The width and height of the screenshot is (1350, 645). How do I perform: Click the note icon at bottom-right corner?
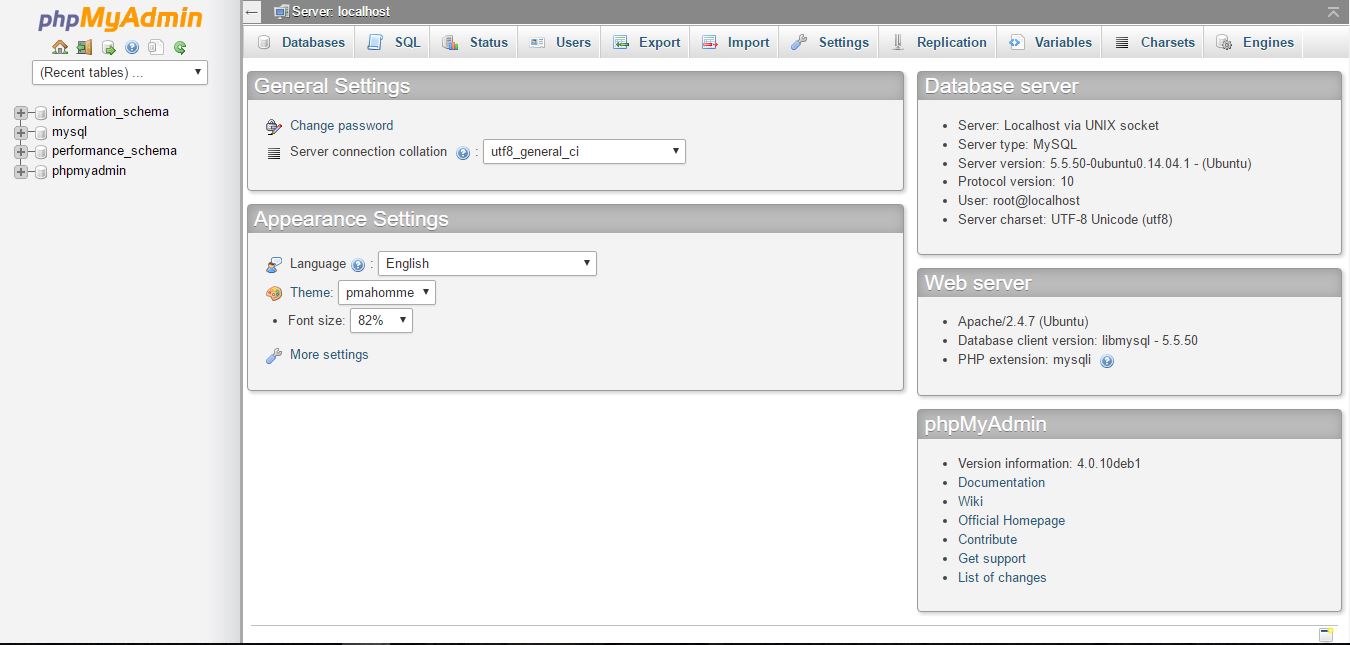(1326, 635)
